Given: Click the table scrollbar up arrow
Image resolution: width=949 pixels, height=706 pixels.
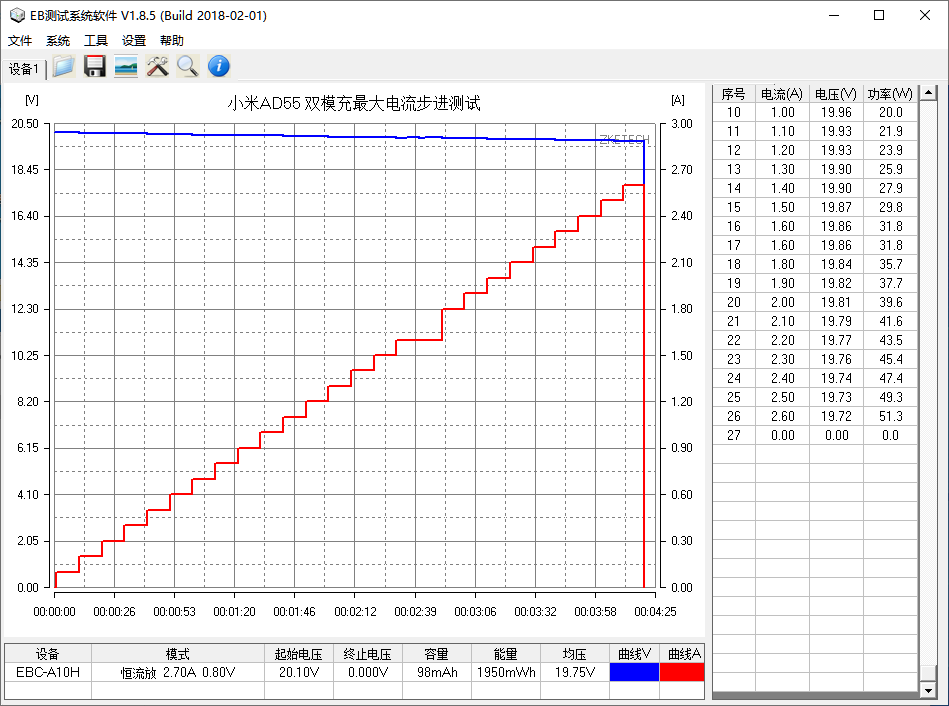Looking at the screenshot, I should 928,93.
